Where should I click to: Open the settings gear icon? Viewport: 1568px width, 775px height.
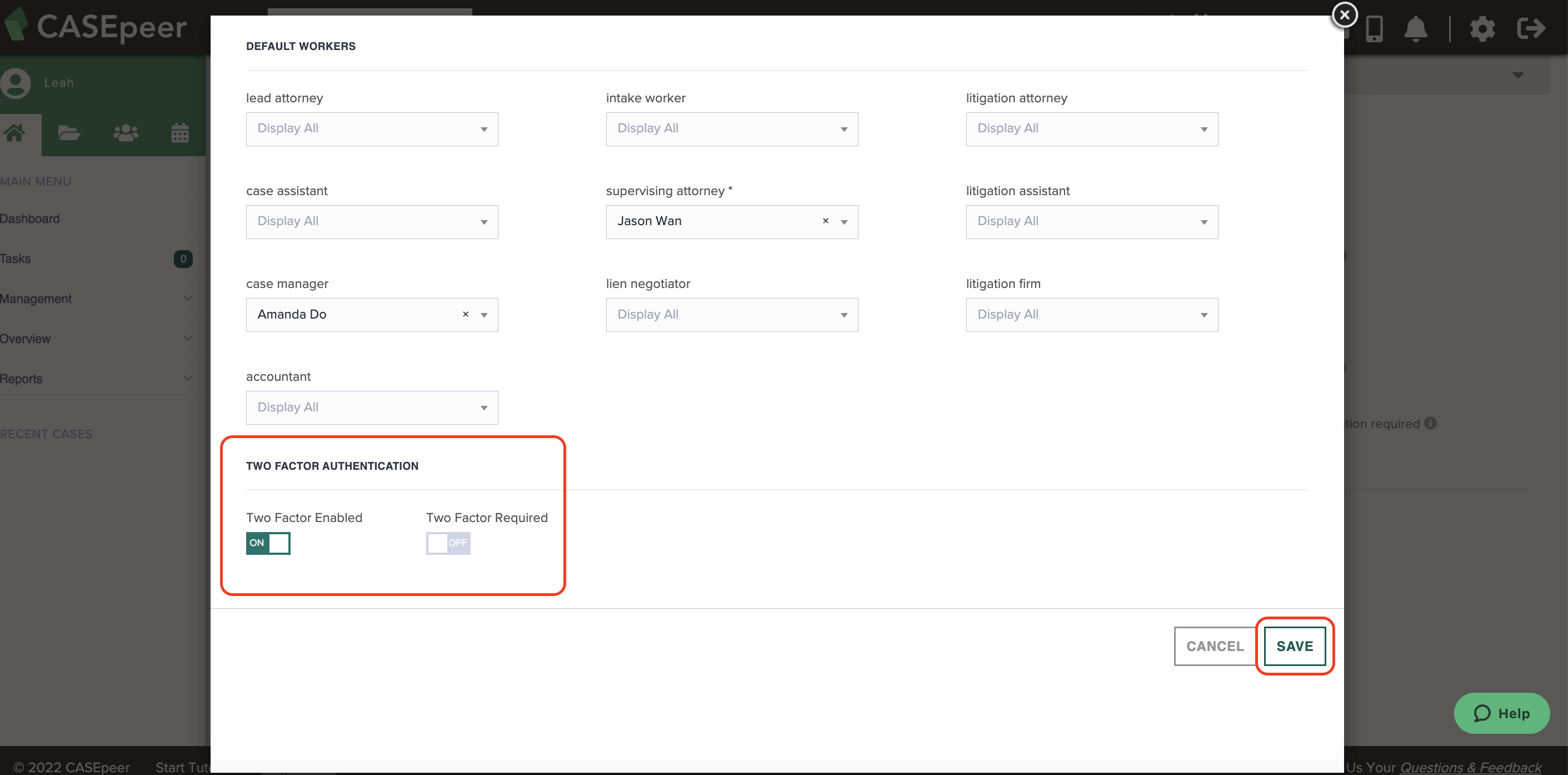point(1483,29)
